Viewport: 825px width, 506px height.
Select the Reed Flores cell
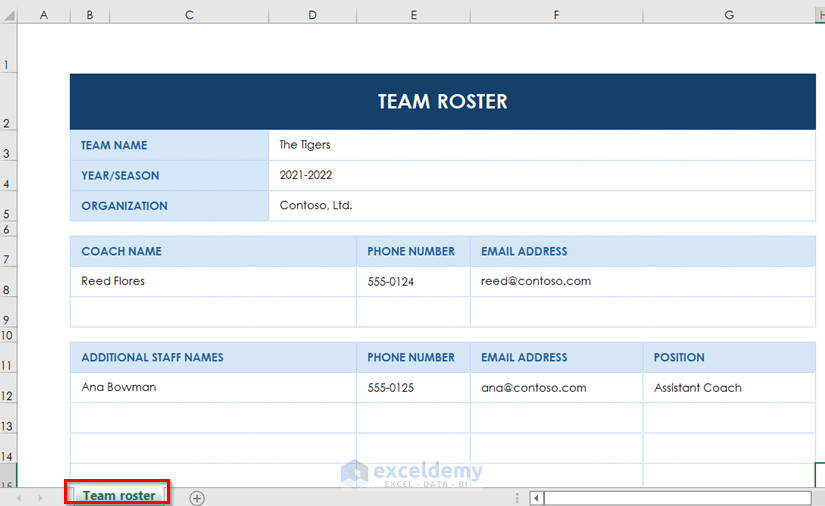(213, 281)
